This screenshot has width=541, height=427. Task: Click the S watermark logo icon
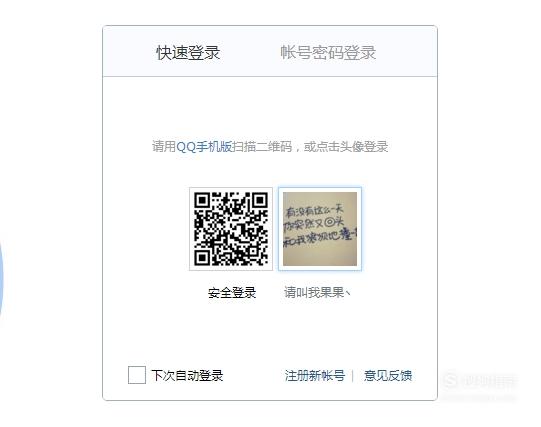tap(450, 380)
